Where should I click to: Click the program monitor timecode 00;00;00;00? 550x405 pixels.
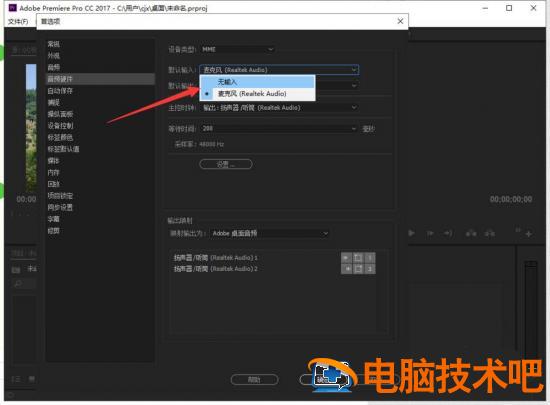511,200
